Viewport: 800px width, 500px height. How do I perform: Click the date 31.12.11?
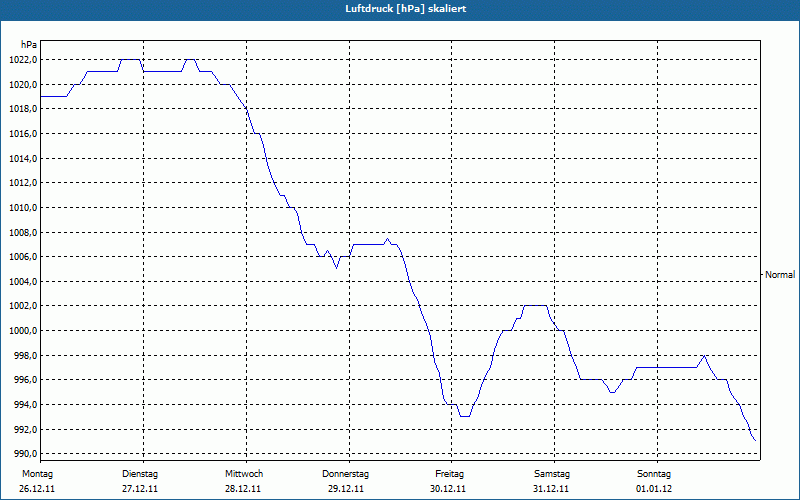(551, 489)
